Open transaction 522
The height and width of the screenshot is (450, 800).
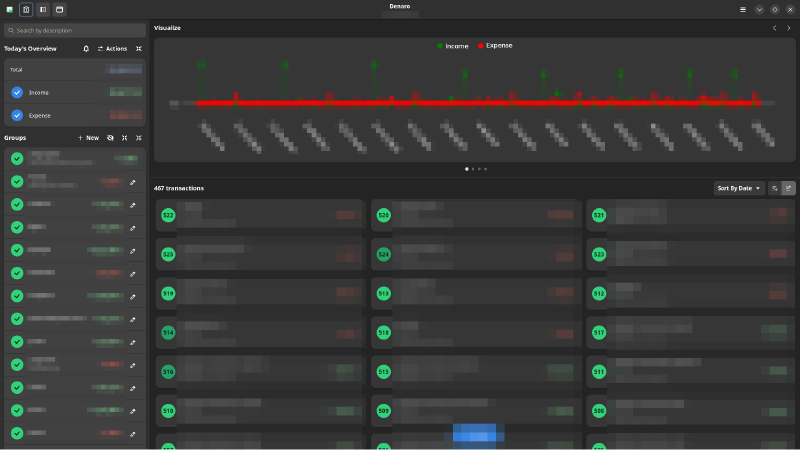[260, 214]
